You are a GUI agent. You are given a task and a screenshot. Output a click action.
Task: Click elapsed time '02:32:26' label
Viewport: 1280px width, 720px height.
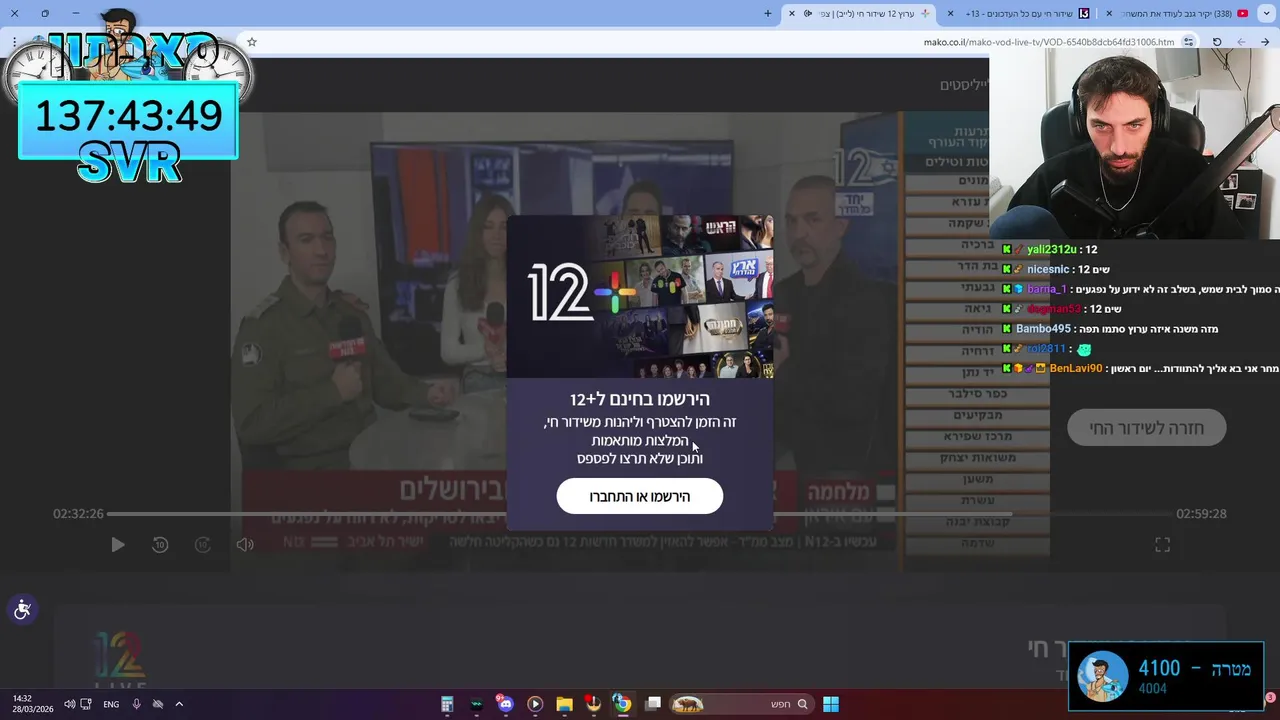click(79, 514)
